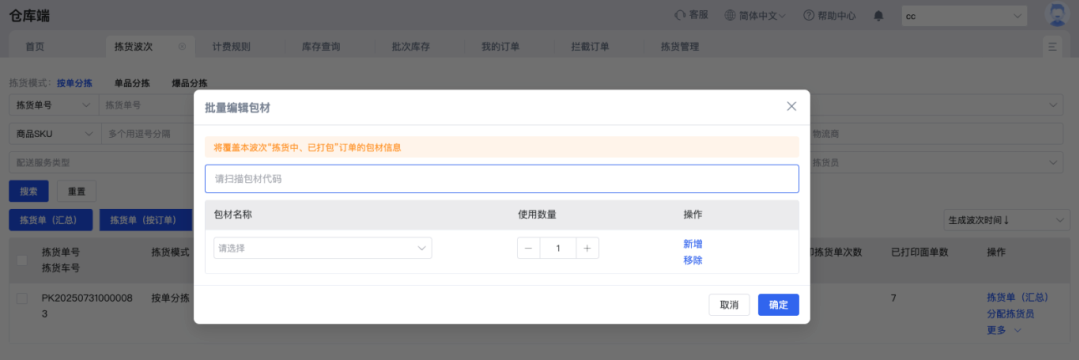
Task: Toggle the header select-all checkbox
Action: click(x=22, y=260)
